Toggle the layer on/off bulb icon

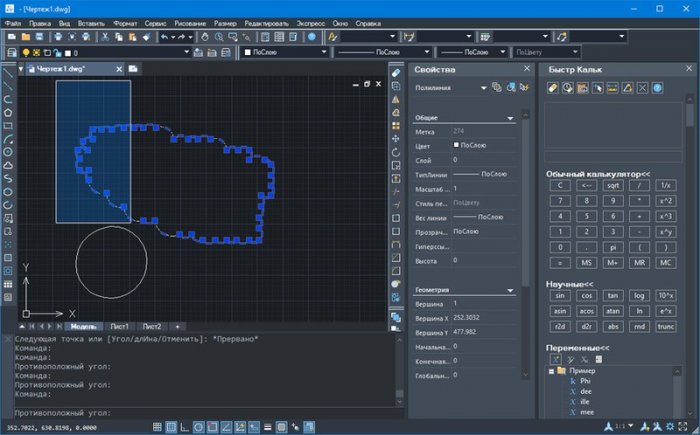pyautogui.click(x=26, y=51)
